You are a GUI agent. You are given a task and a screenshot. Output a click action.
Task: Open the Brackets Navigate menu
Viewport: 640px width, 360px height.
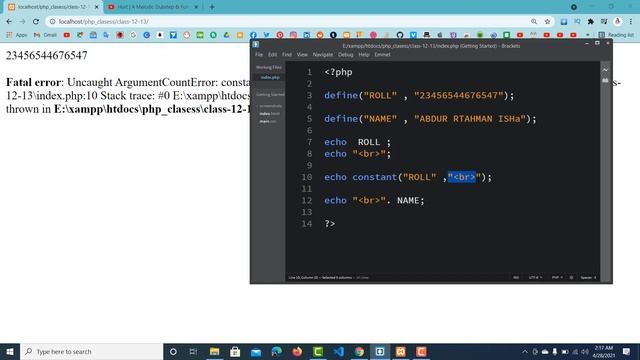tap(323, 55)
